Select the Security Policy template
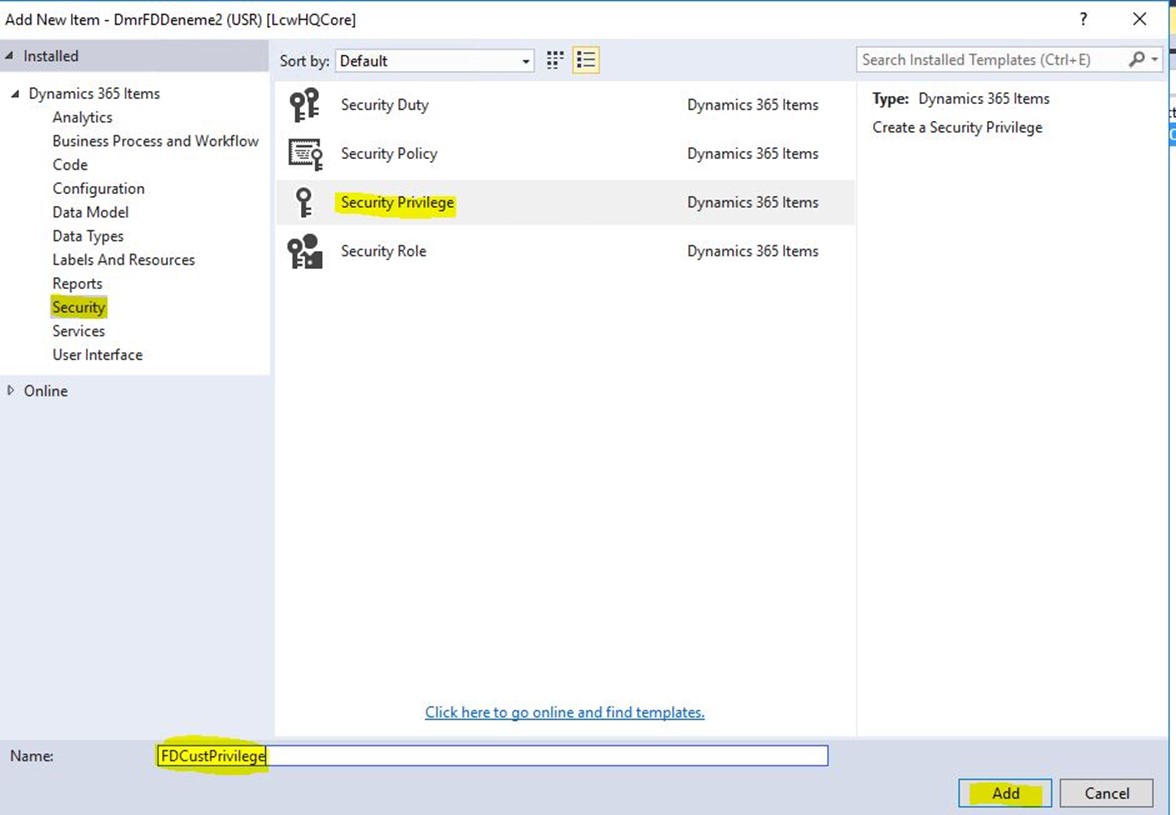This screenshot has width=1176, height=815. click(x=565, y=154)
